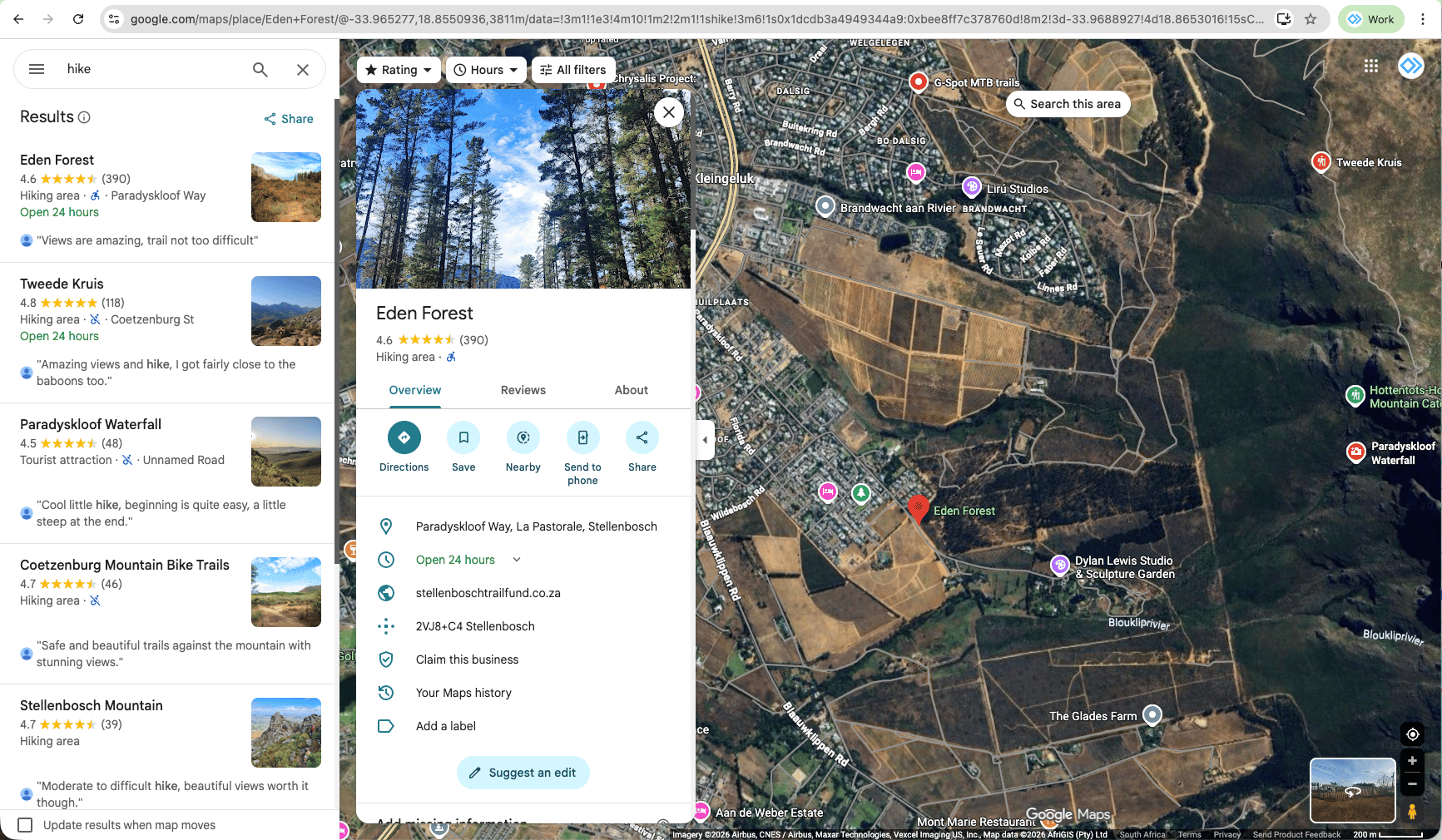Switch to the About tab
Viewport: 1442px width, 840px height.
pos(632,390)
